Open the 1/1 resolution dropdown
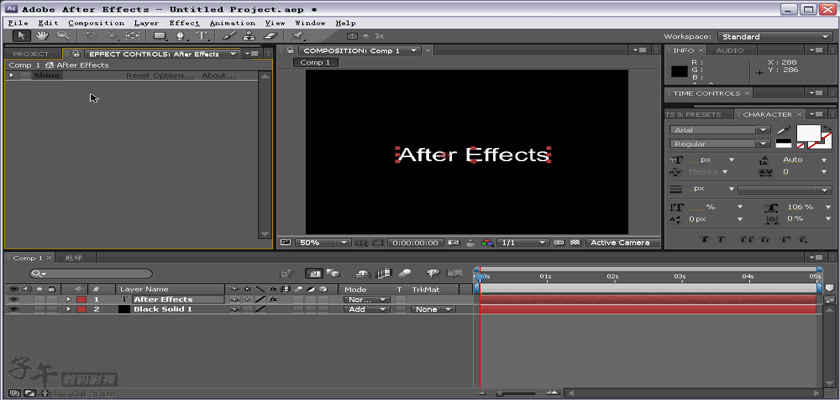This screenshot has width=840, height=400. 522,243
